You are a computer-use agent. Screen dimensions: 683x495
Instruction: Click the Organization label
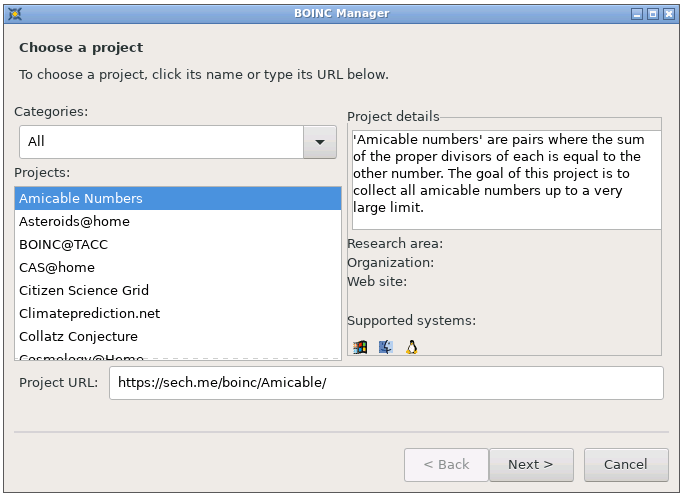click(391, 263)
